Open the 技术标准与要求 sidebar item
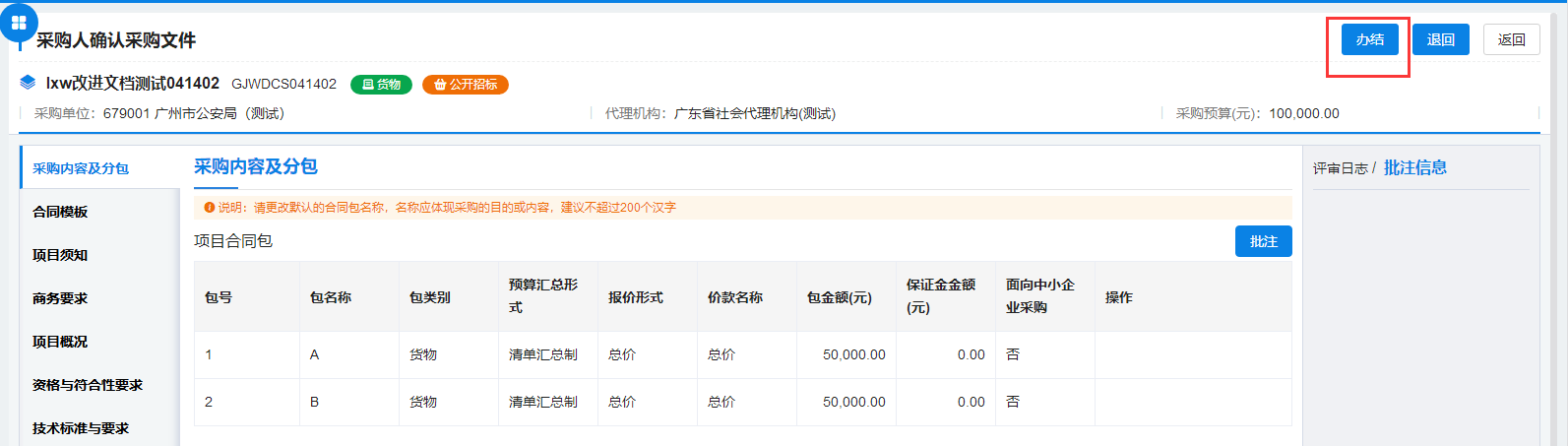 click(x=81, y=428)
